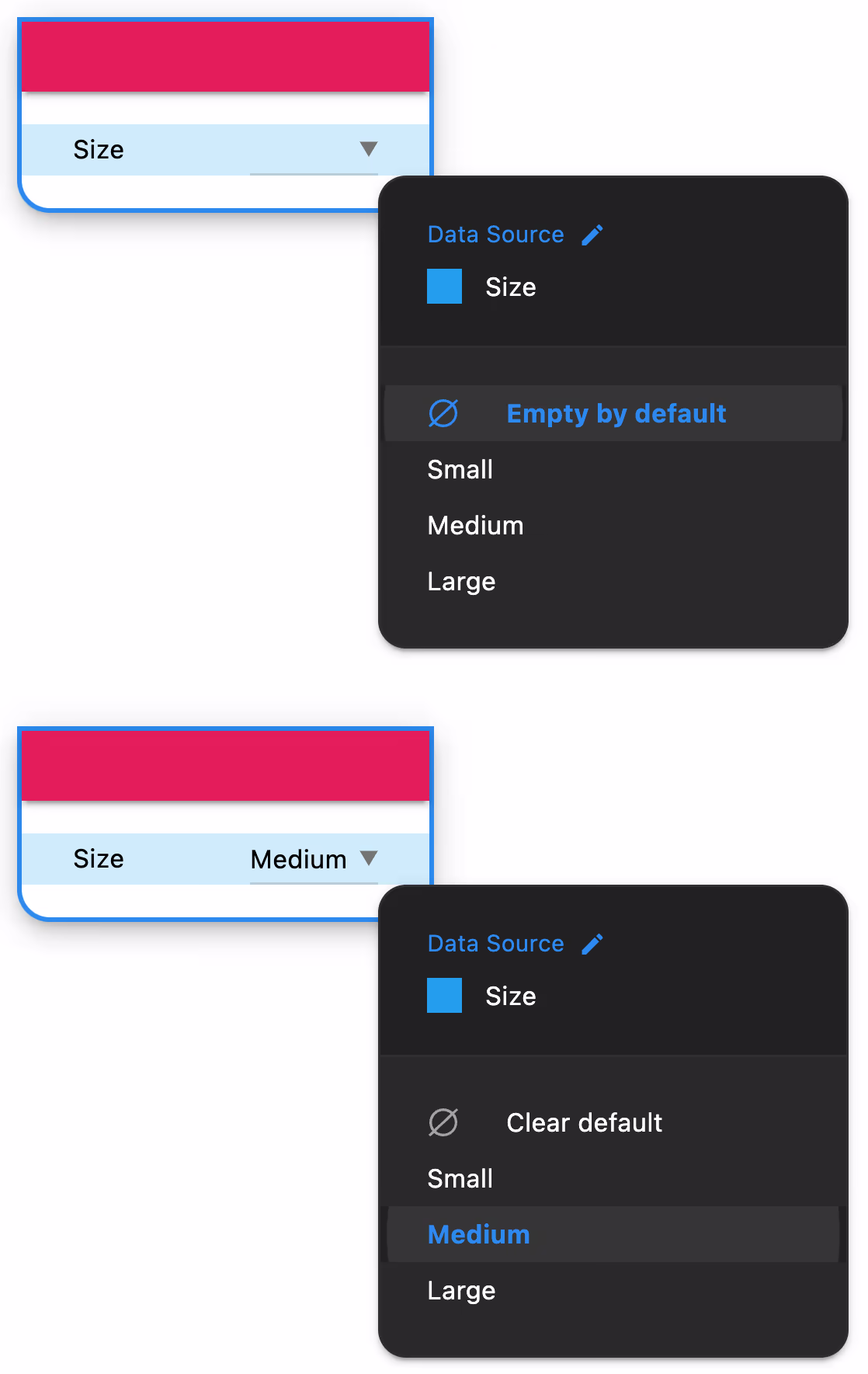Viewport: 868px width, 1374px height.
Task: Open the Medium dropdown in the bottom table
Action: click(314, 858)
